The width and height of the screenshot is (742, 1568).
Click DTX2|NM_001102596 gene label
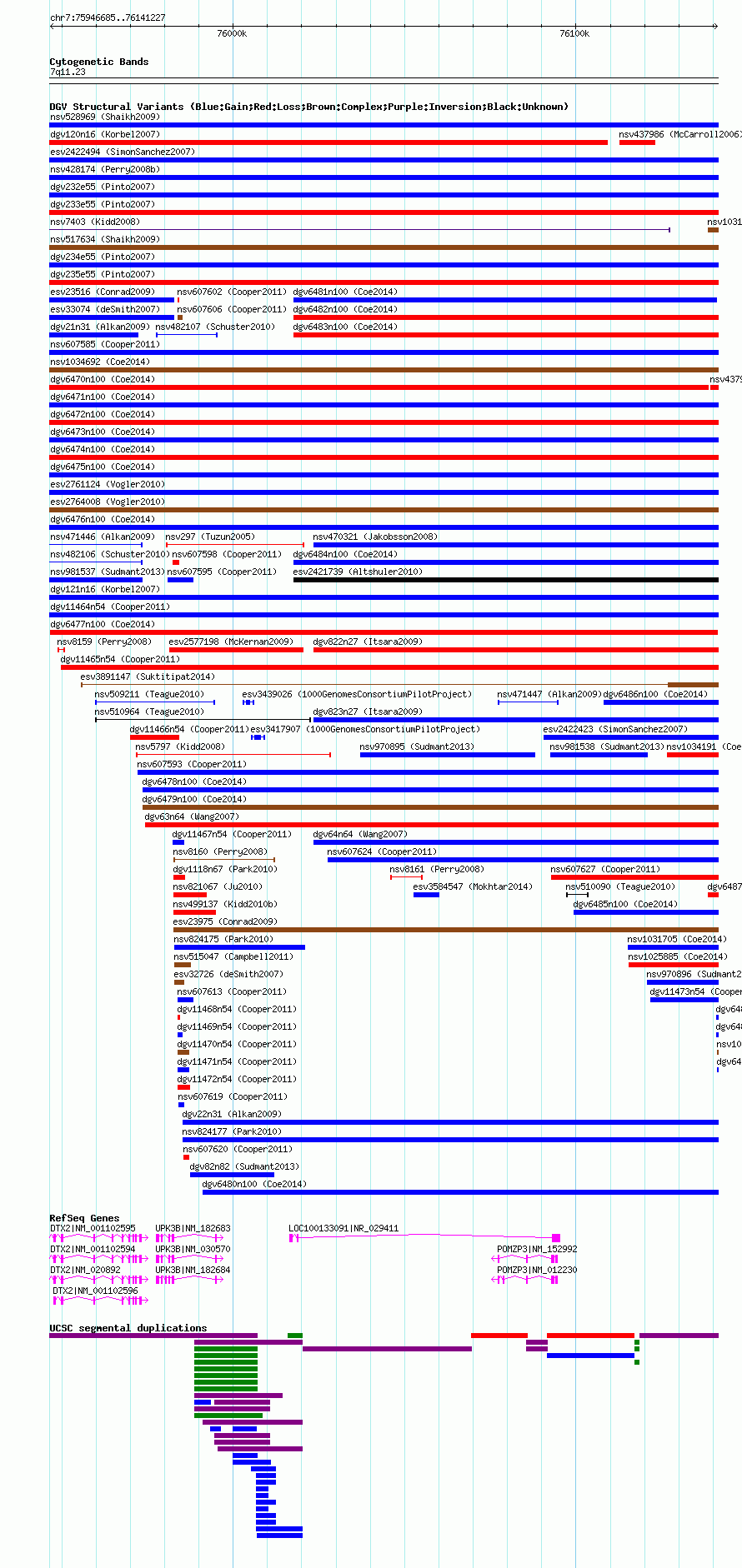[x=96, y=1291]
